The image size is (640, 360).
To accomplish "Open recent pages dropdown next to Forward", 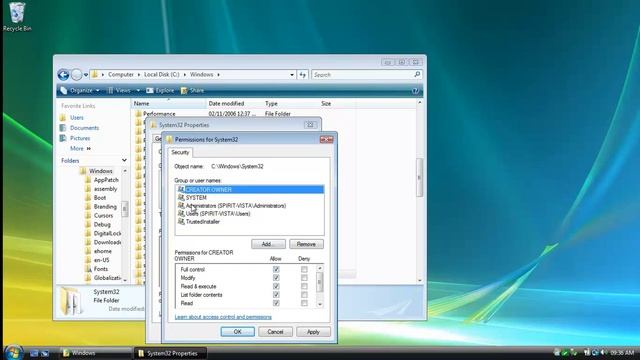I will (x=86, y=75).
